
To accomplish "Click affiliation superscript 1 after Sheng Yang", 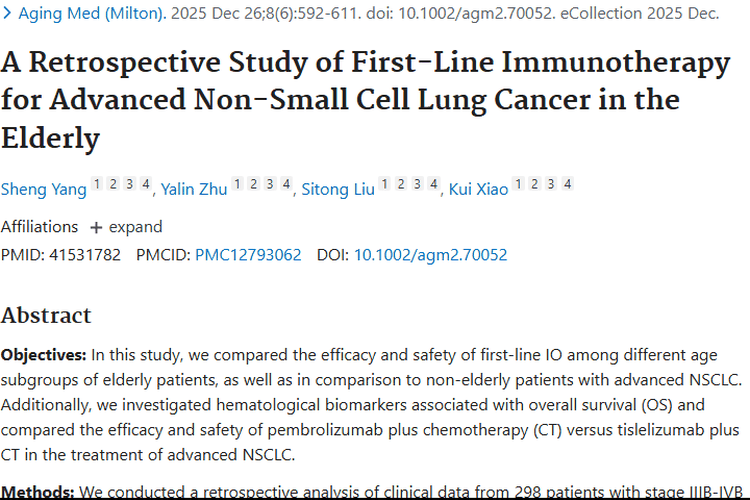I will (97, 184).
